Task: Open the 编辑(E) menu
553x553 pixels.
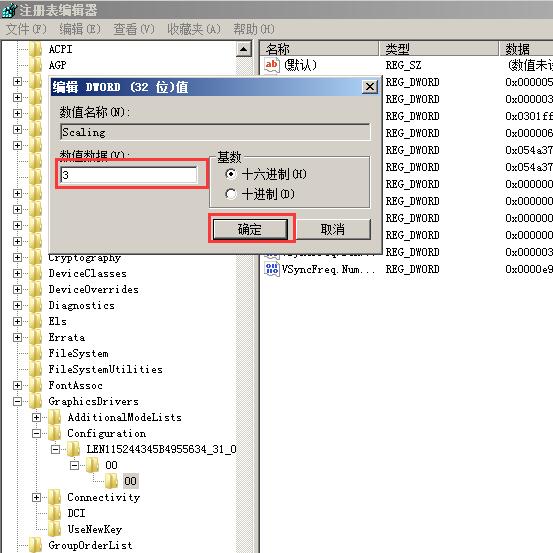Action: (80, 29)
